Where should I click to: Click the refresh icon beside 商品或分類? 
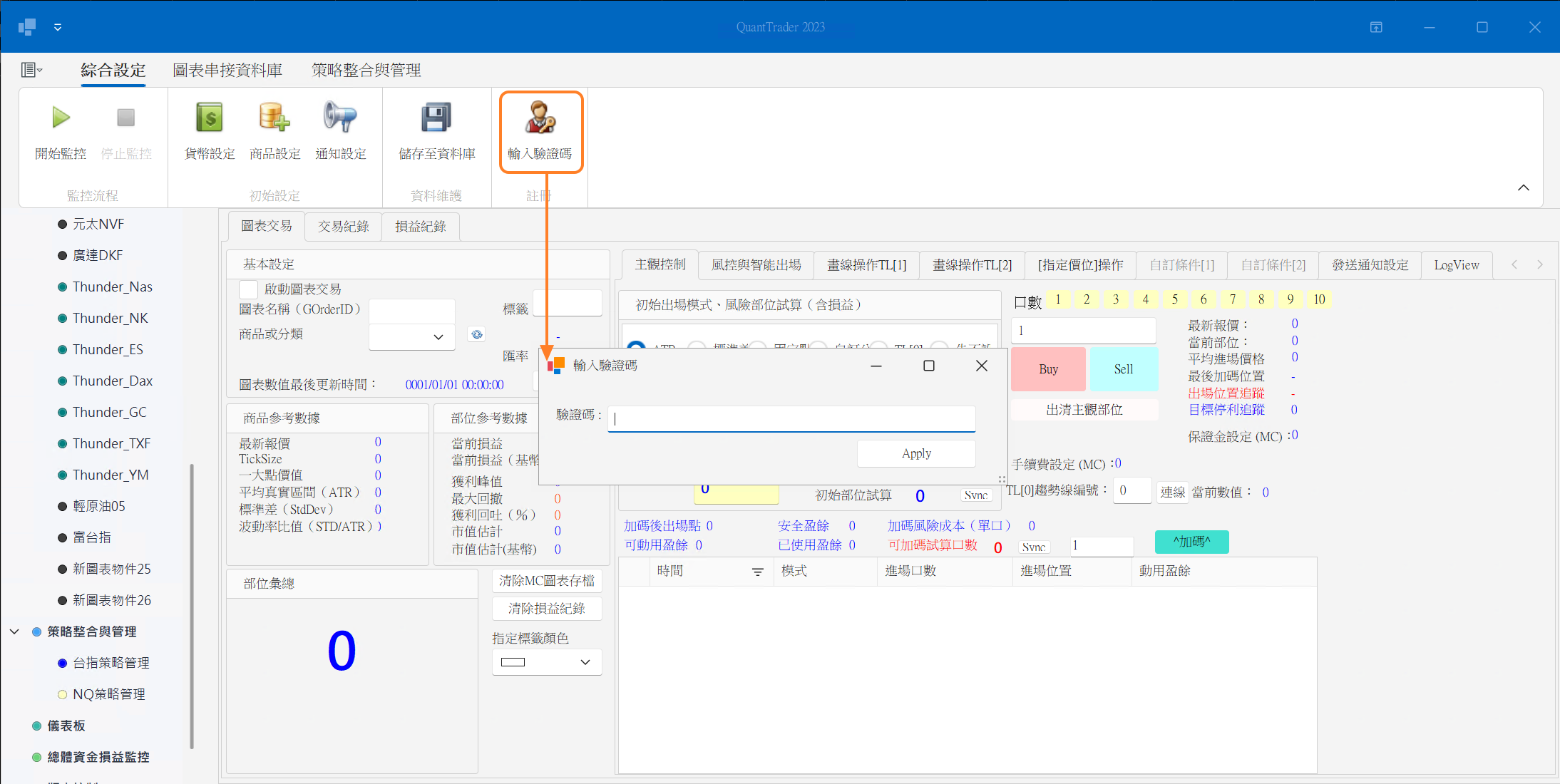476,334
